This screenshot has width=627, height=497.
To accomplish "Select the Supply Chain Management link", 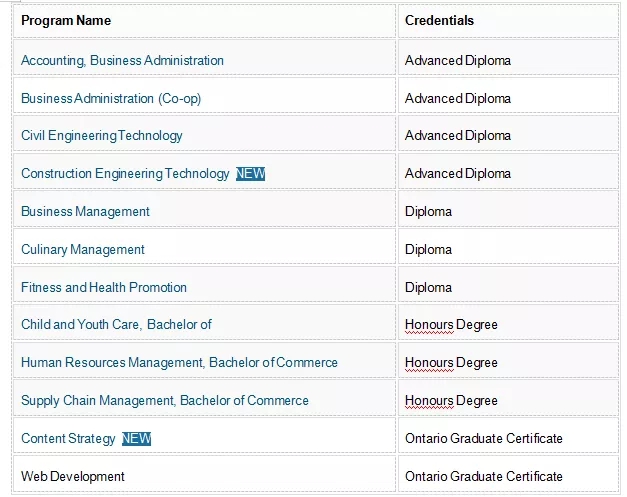I will coord(165,400).
